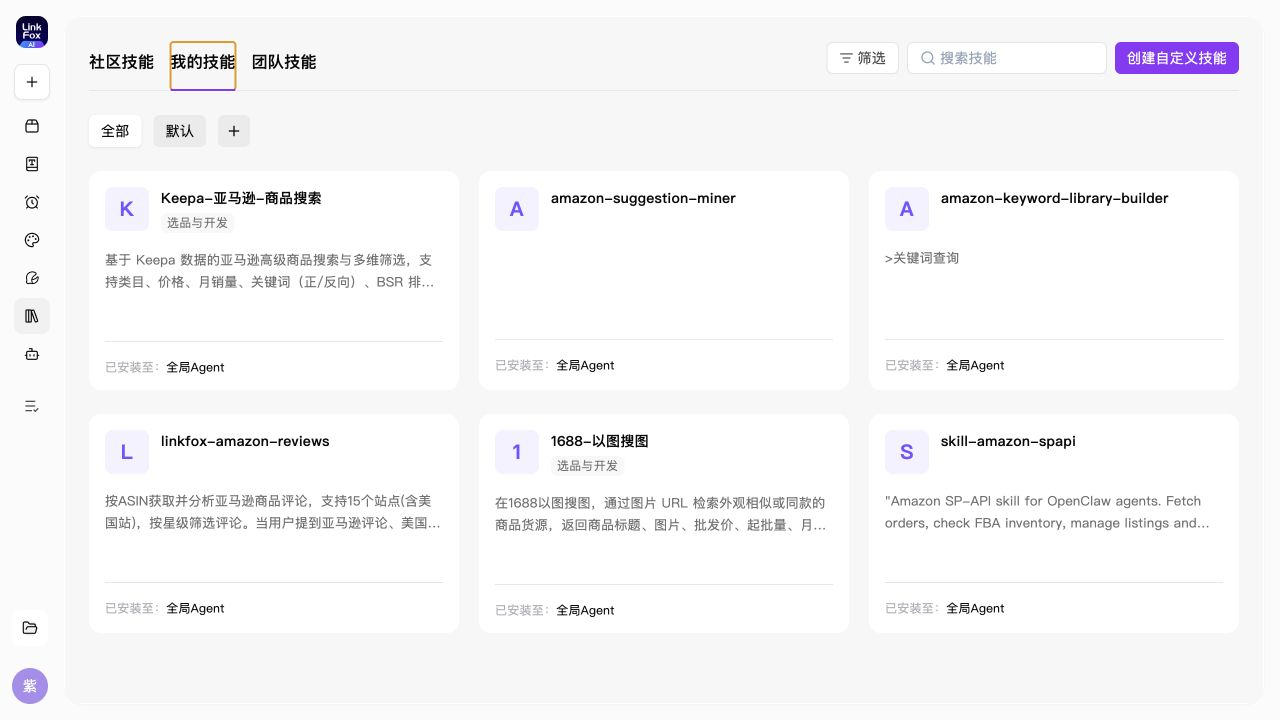
Task: Click 全局Agent on amazon-keyword-library-builder card
Action: pyautogui.click(x=975, y=365)
